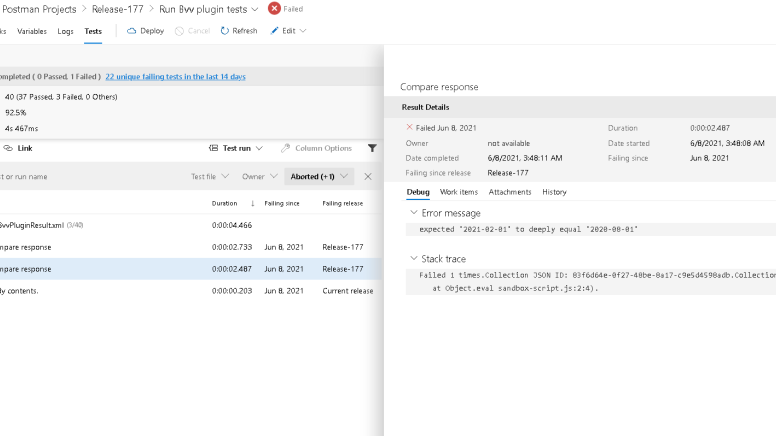
Task: Click the Deploy cloud icon
Action: (x=131, y=31)
